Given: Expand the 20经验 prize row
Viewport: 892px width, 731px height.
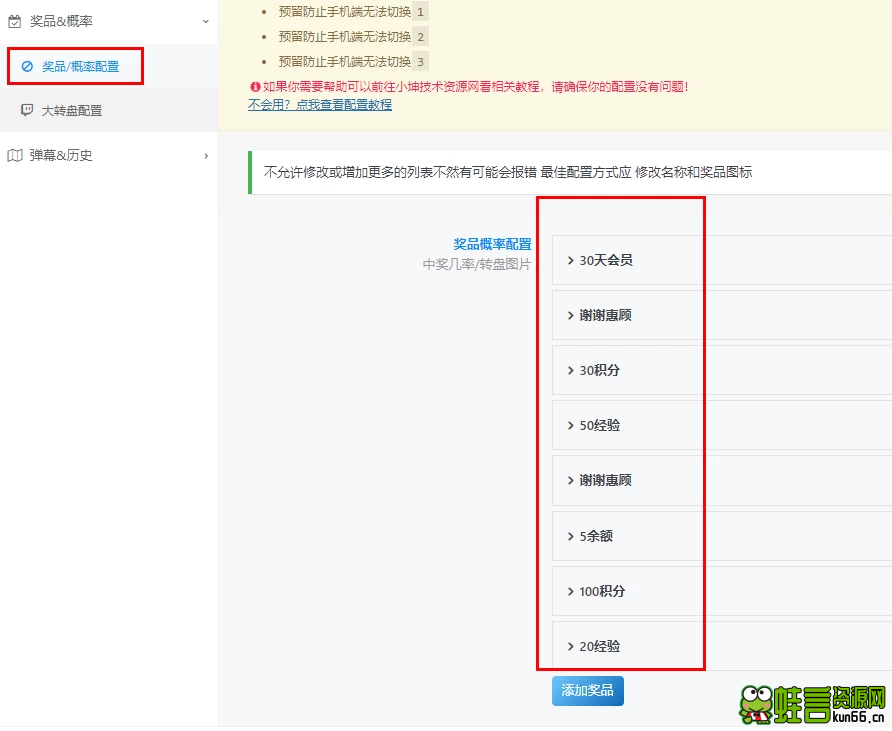Looking at the screenshot, I should tap(721, 646).
